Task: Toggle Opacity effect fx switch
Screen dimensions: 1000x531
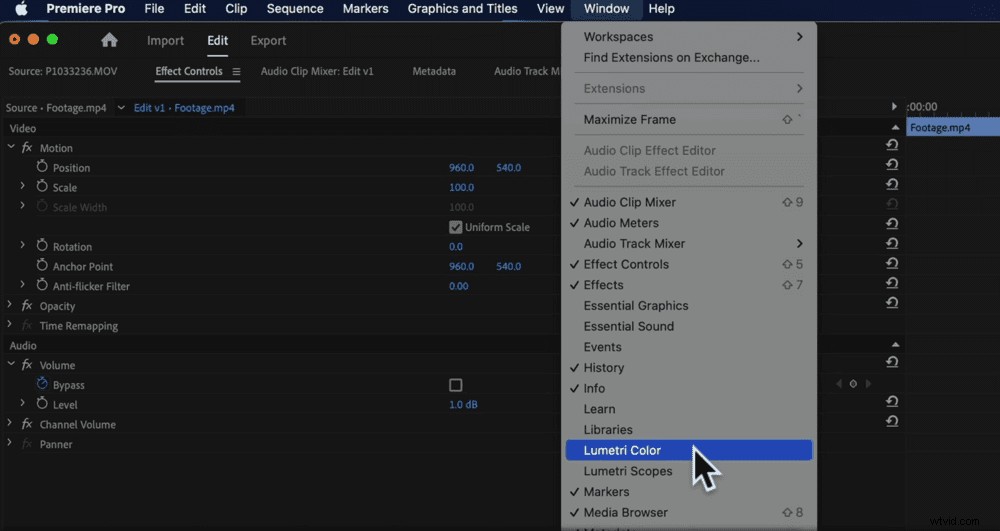Action: 27,306
